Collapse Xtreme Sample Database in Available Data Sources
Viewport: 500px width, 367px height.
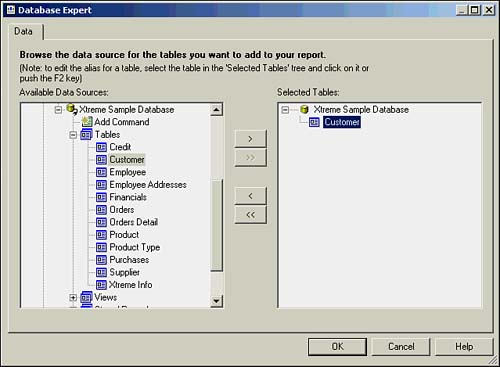pos(58,109)
